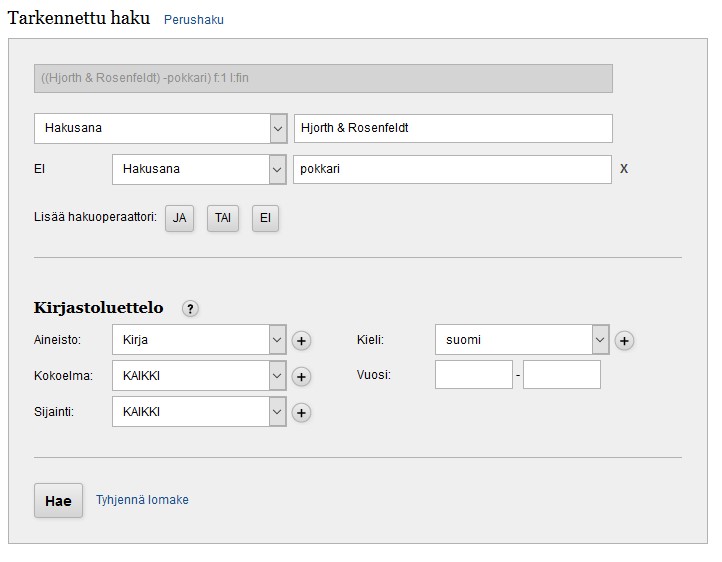The height and width of the screenshot is (562, 722).
Task: Open the Sijainti dropdown set to KAIKKI
Action: click(x=199, y=412)
